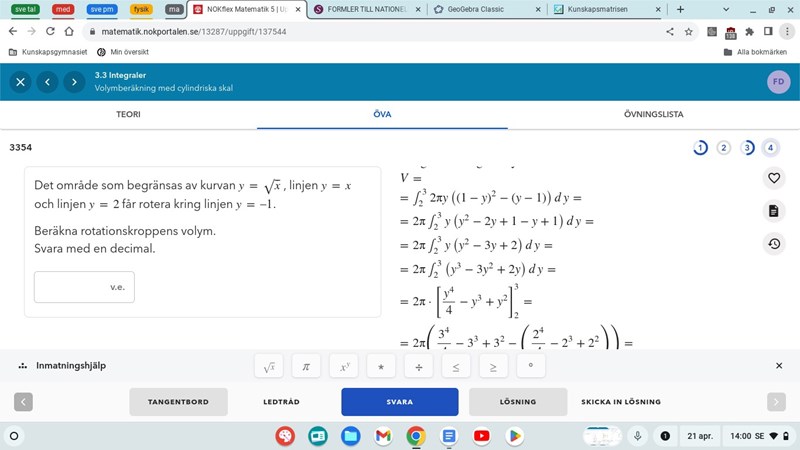Viewport: 800px width, 450px height.
Task: Show the LEDTRÅD hint
Action: 281,402
